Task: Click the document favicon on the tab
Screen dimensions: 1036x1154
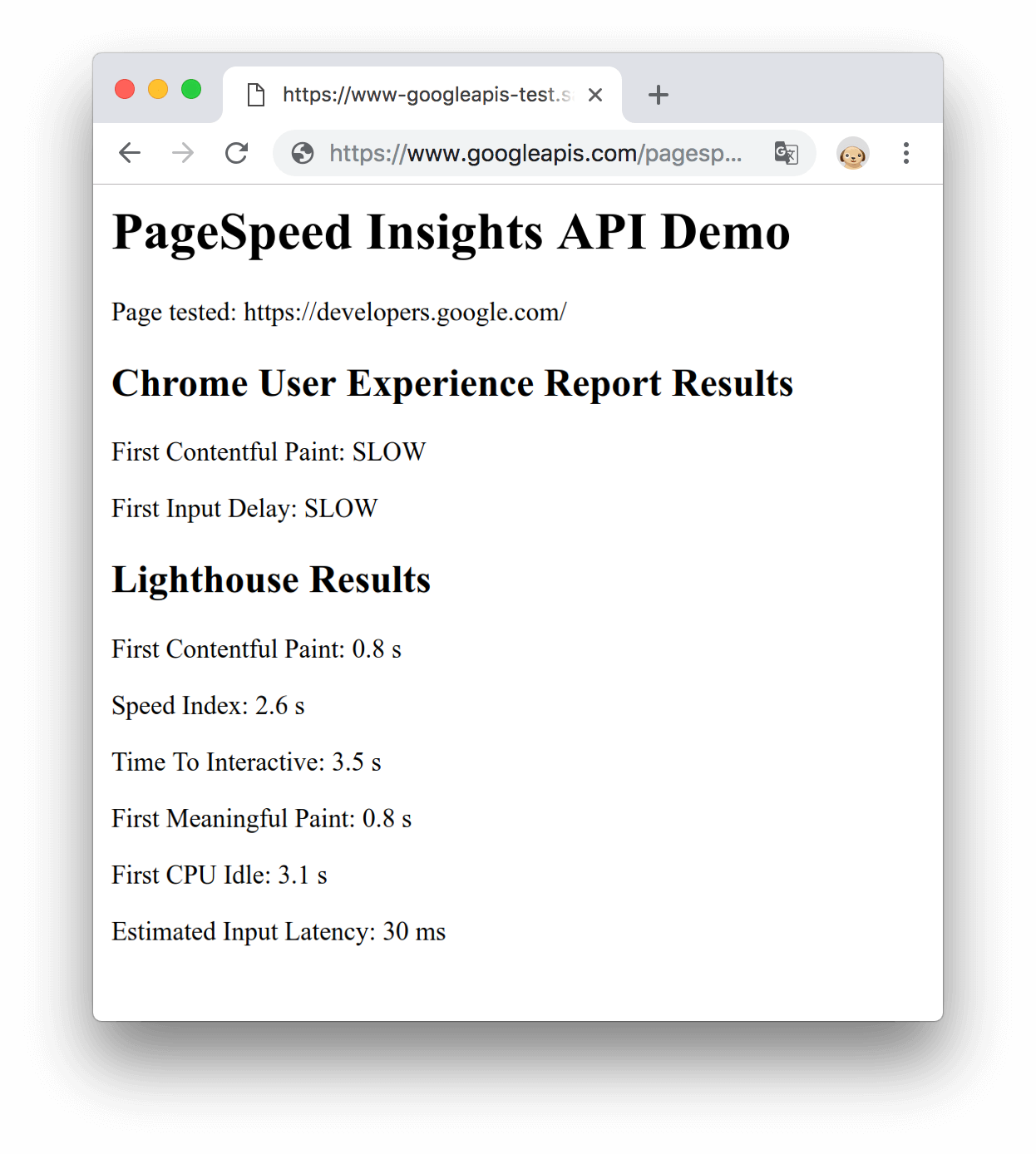Action: (256, 95)
